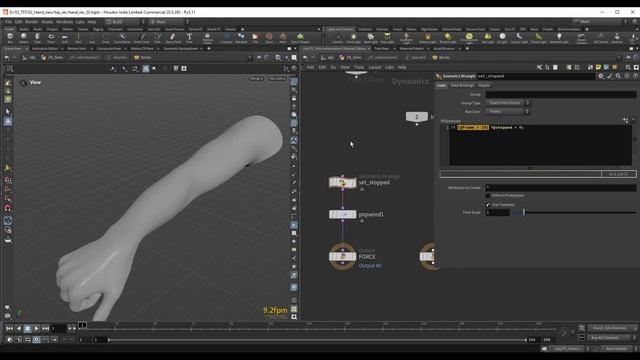The width and height of the screenshot is (640, 360).
Task: Click the current frame marker on timeline
Action: coord(82,325)
